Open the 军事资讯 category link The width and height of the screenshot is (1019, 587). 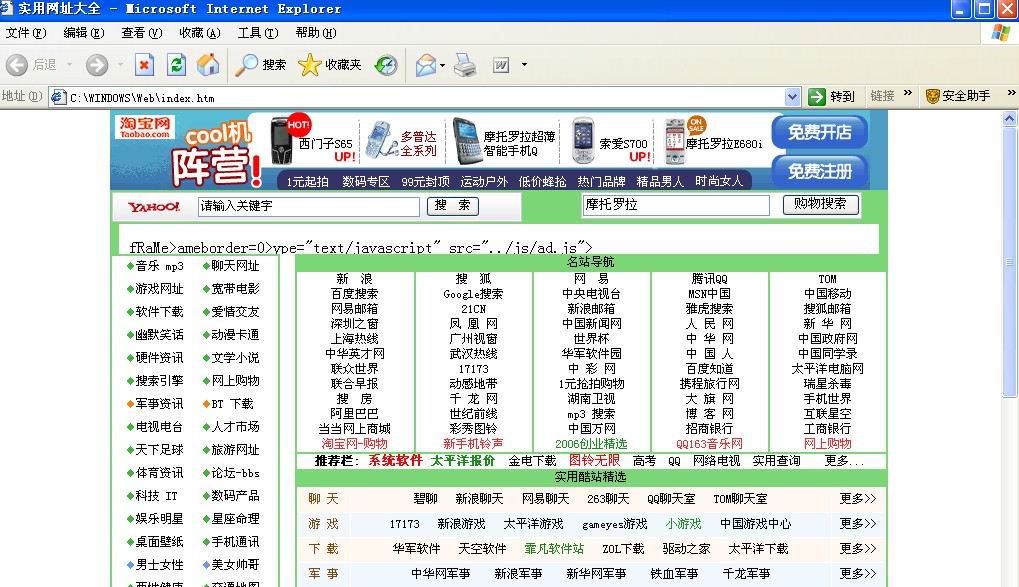click(x=159, y=404)
